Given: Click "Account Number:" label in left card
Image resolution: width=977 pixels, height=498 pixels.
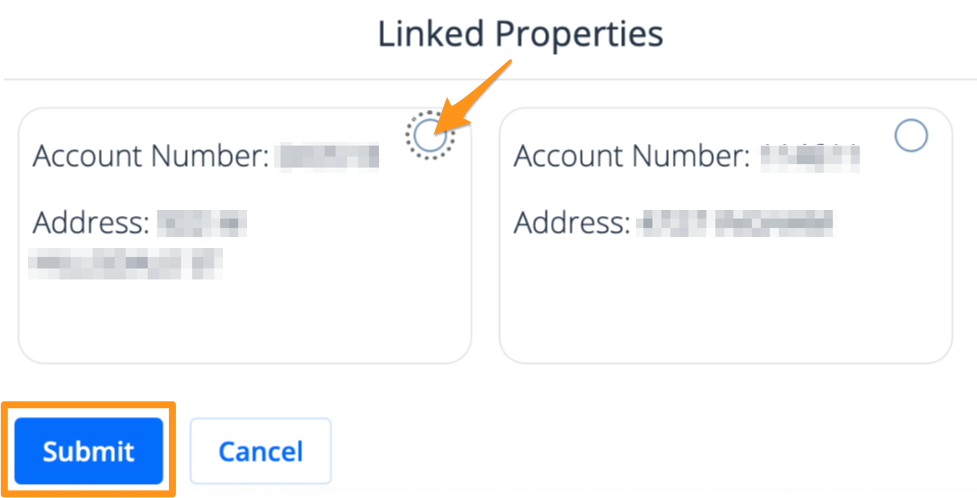Looking at the screenshot, I should coord(149,157).
